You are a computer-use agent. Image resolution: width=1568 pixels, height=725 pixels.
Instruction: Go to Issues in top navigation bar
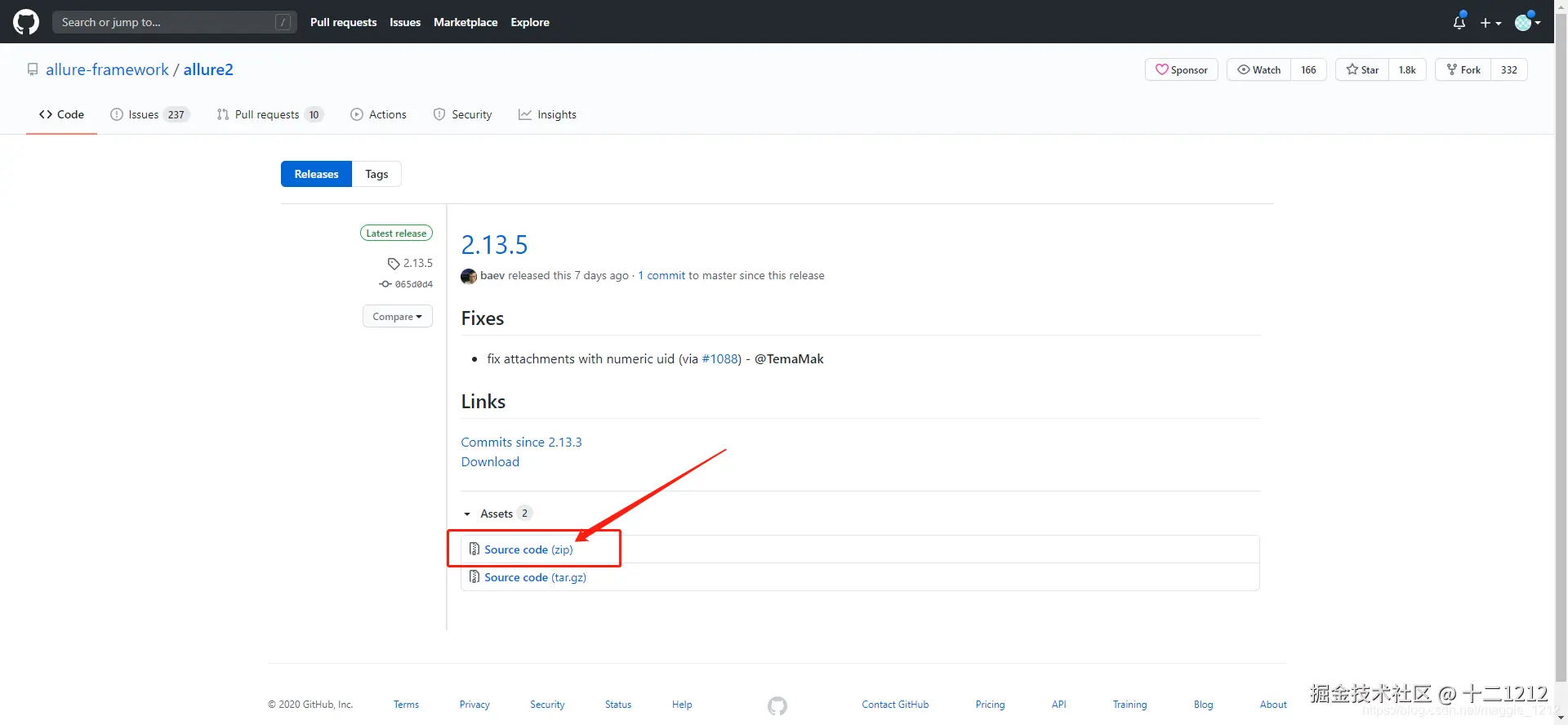pos(405,22)
